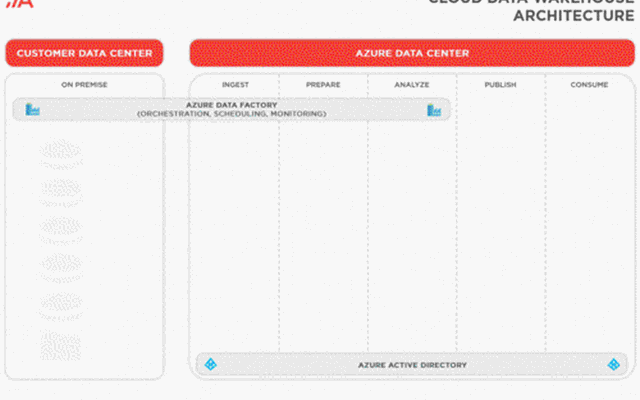The height and width of the screenshot is (400, 640).
Task: Click the On Premise heading
Action: pyautogui.click(x=84, y=84)
